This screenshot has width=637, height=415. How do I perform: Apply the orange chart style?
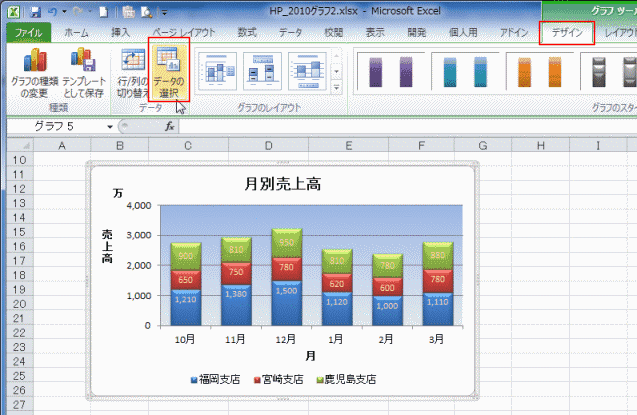[x=540, y=71]
